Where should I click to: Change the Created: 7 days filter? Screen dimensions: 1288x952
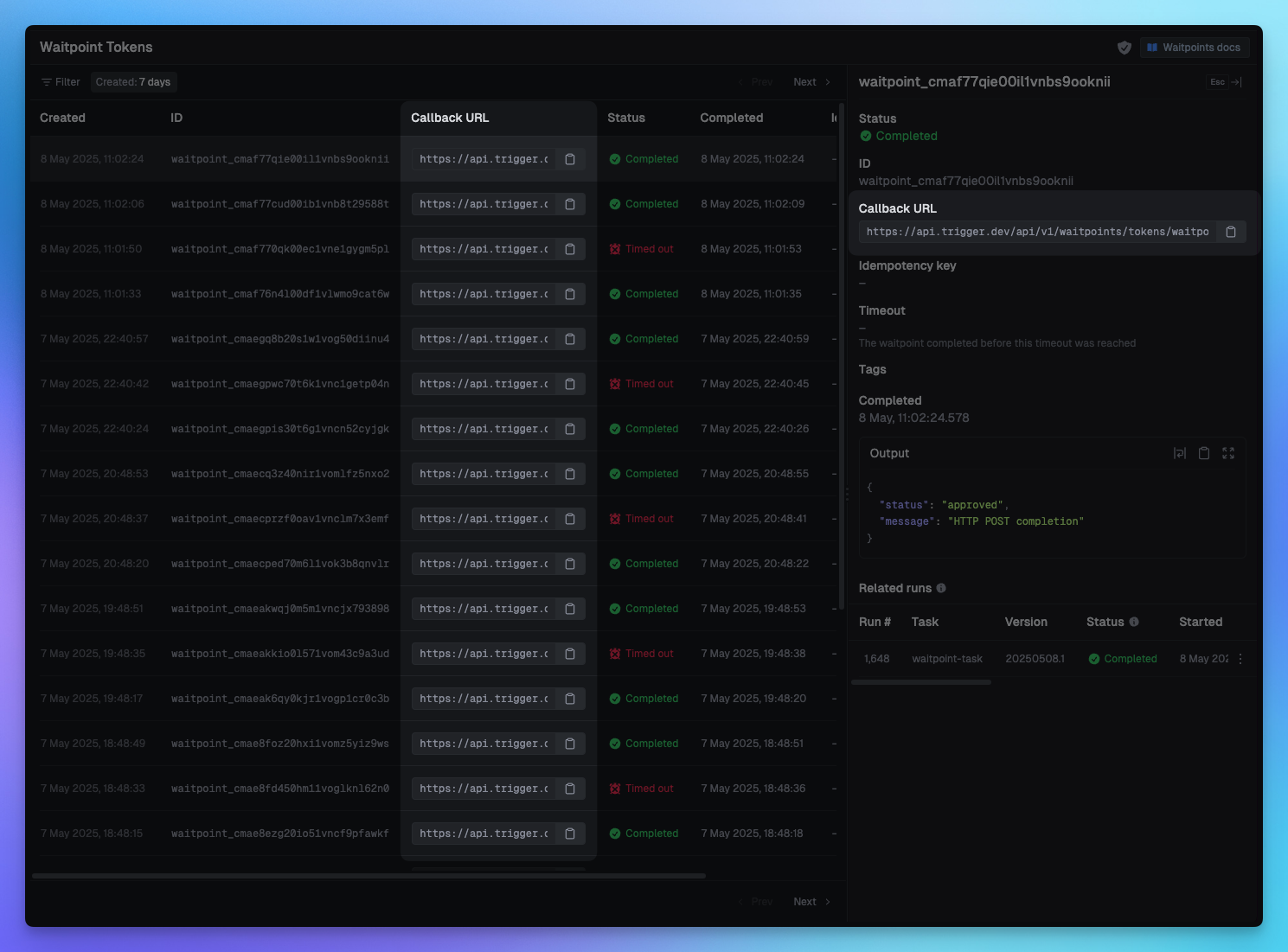pyautogui.click(x=133, y=82)
